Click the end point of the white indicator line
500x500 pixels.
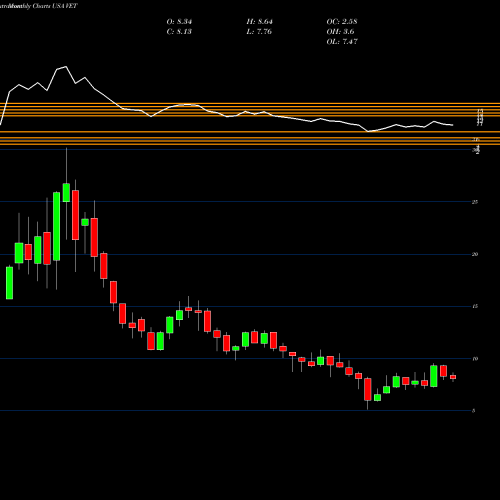(x=453, y=125)
